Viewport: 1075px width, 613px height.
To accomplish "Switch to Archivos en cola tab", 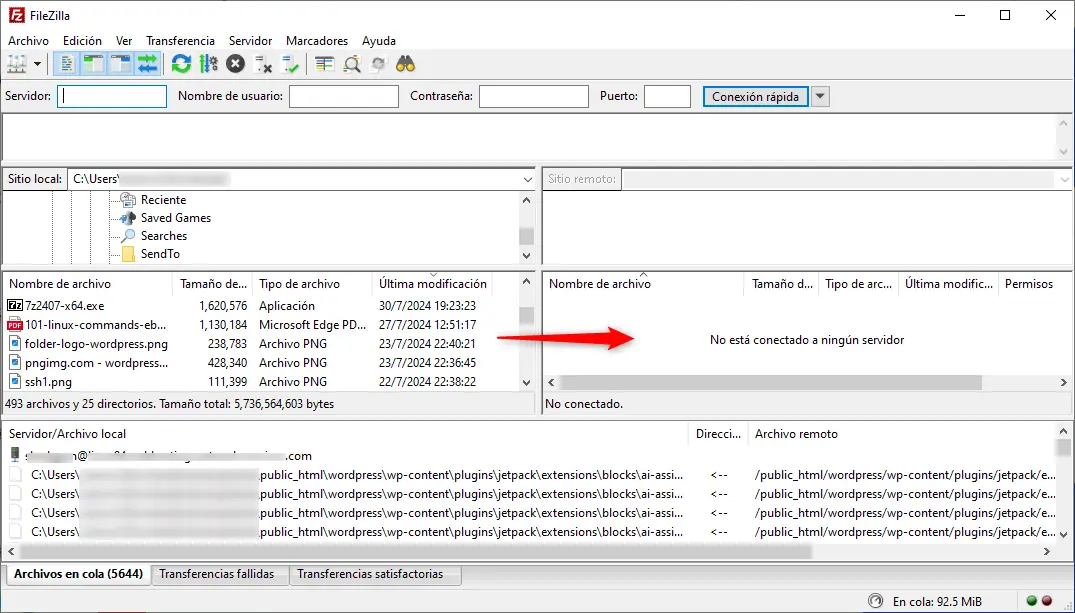I will click(x=78, y=575).
